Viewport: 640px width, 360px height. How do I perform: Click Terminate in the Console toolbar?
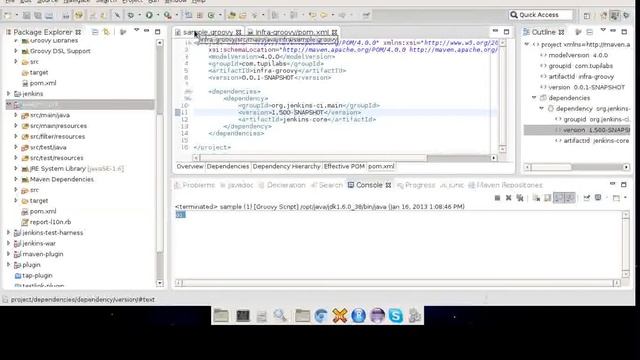(497, 198)
